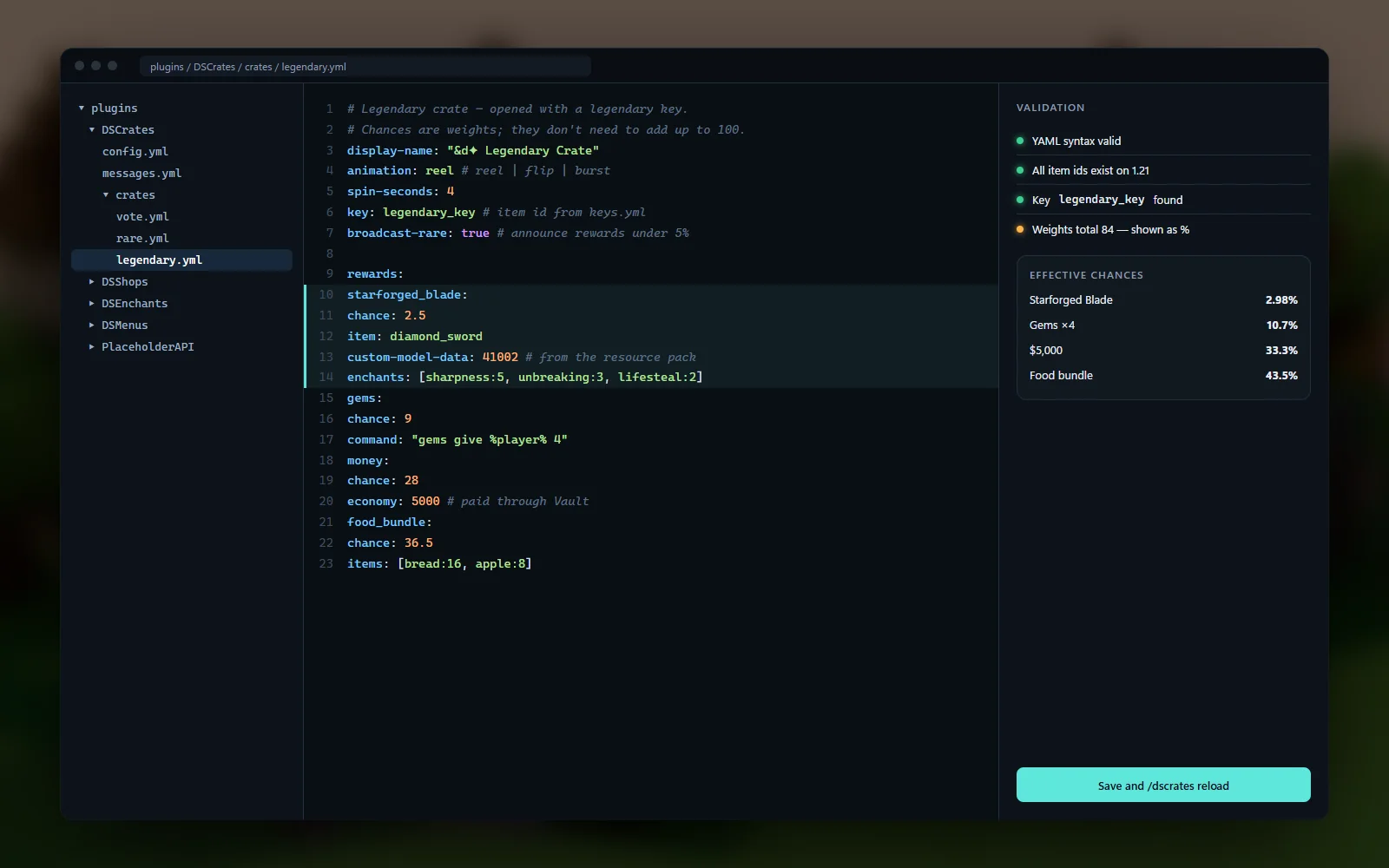Click the rewards: line
This screenshot has height=868, width=1389.
coord(375,274)
